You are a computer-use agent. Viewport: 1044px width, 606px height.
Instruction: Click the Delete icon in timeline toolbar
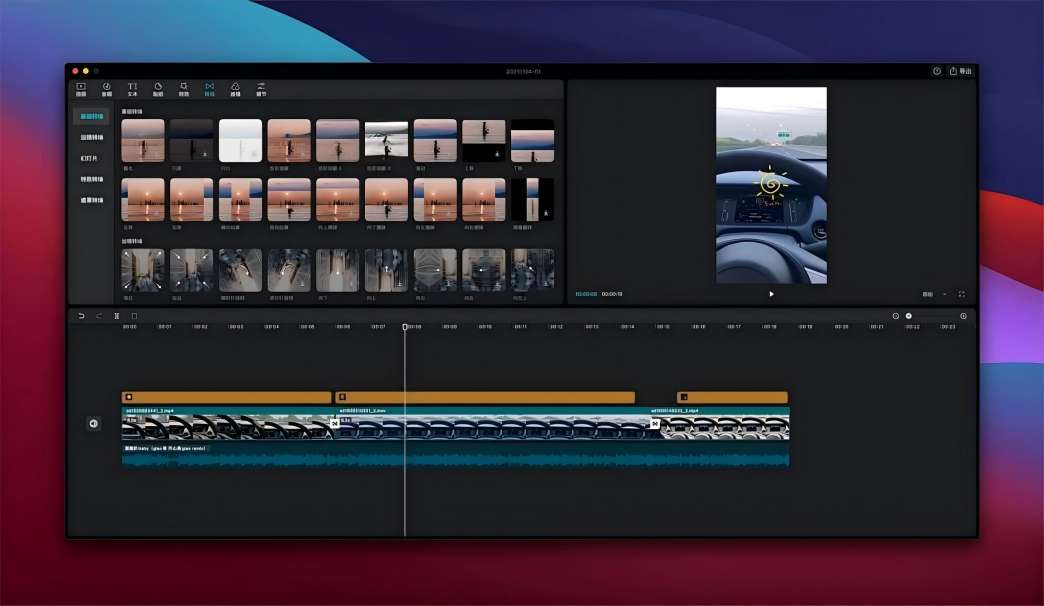pyautogui.click(x=134, y=316)
